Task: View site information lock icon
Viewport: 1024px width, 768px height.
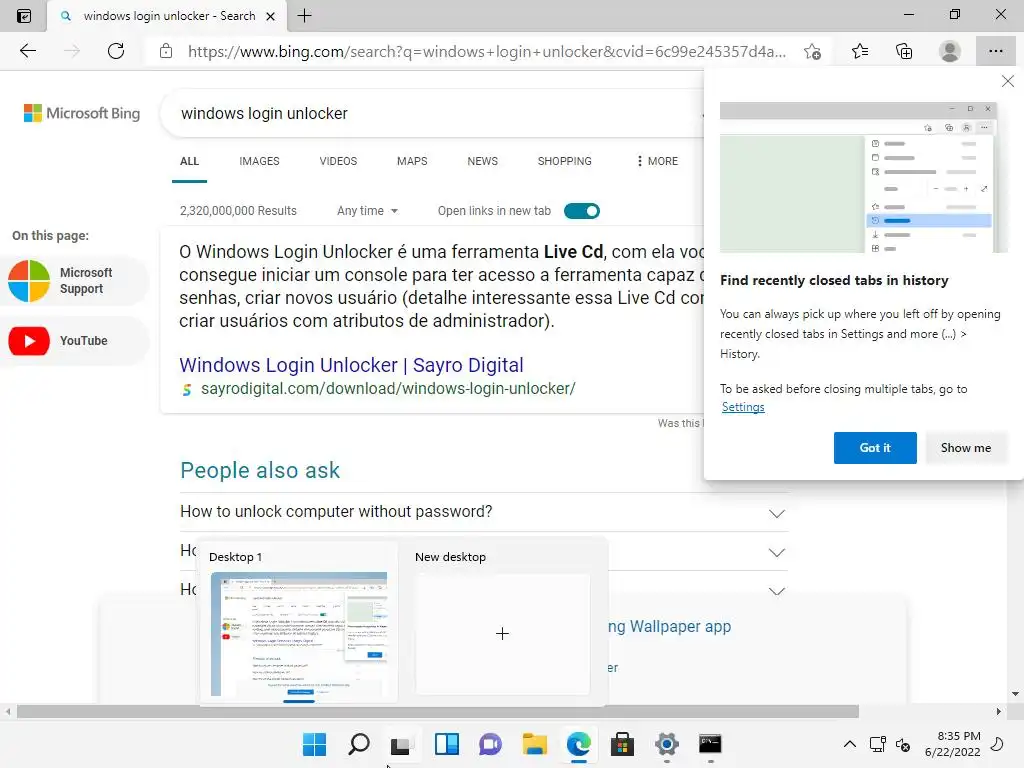Action: click(166, 51)
